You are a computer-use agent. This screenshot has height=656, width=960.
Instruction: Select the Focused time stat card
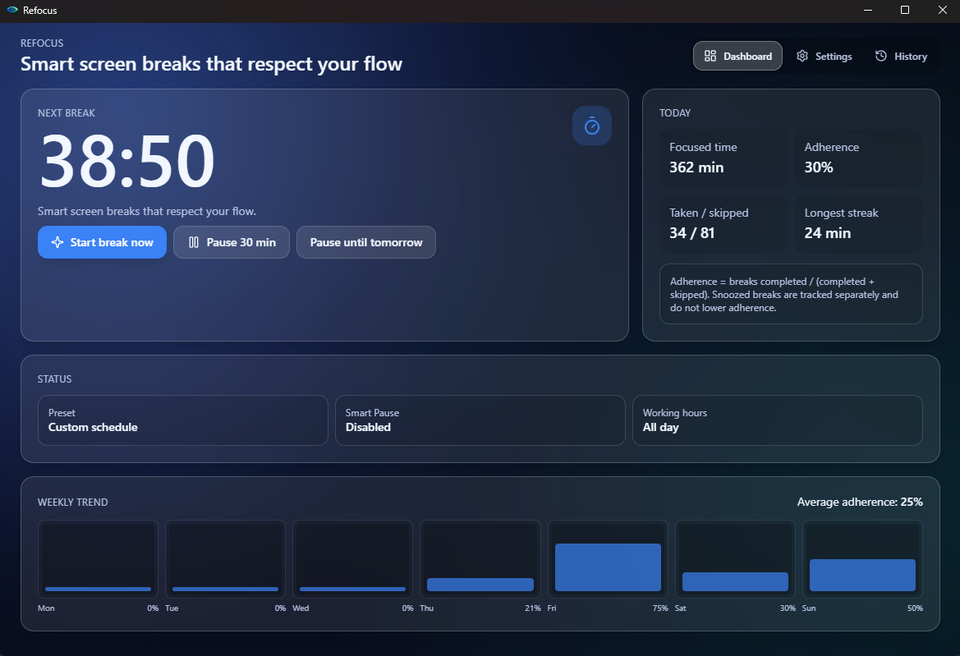click(x=723, y=160)
